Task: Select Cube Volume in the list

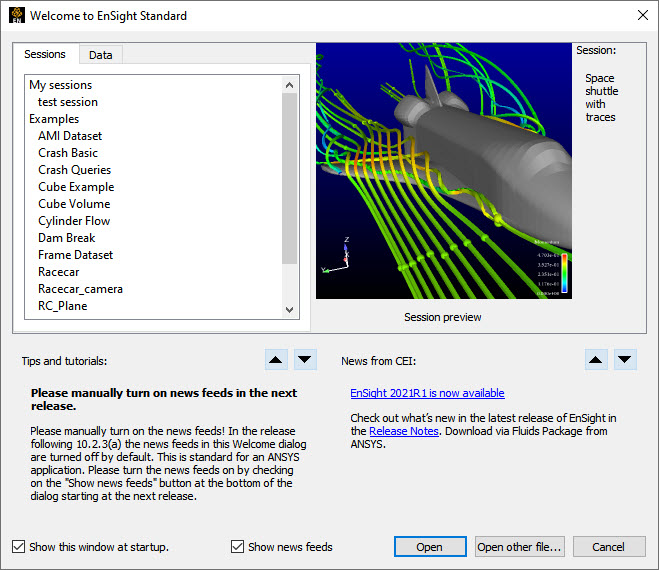Action: (x=74, y=204)
